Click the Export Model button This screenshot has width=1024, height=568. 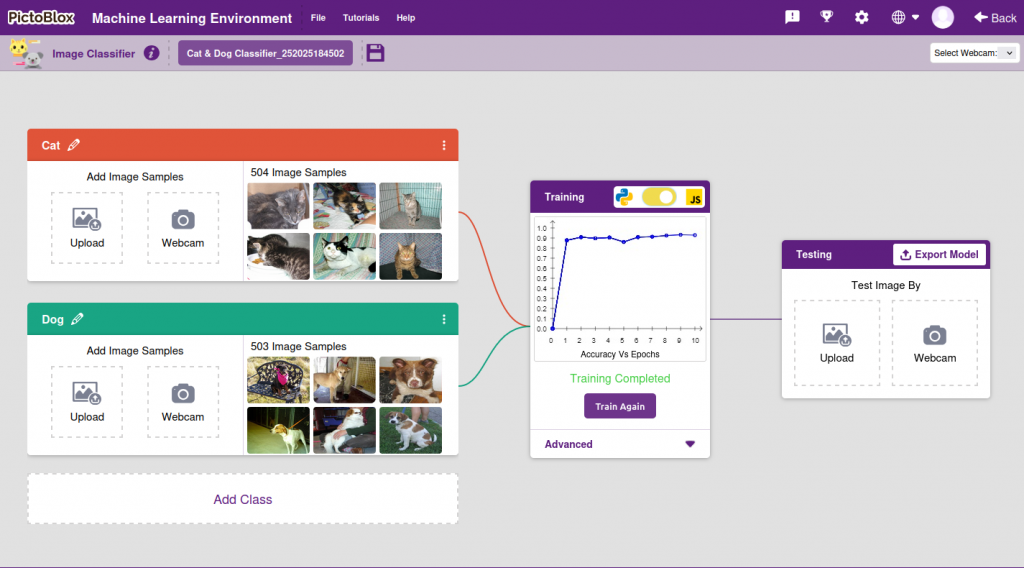click(939, 254)
